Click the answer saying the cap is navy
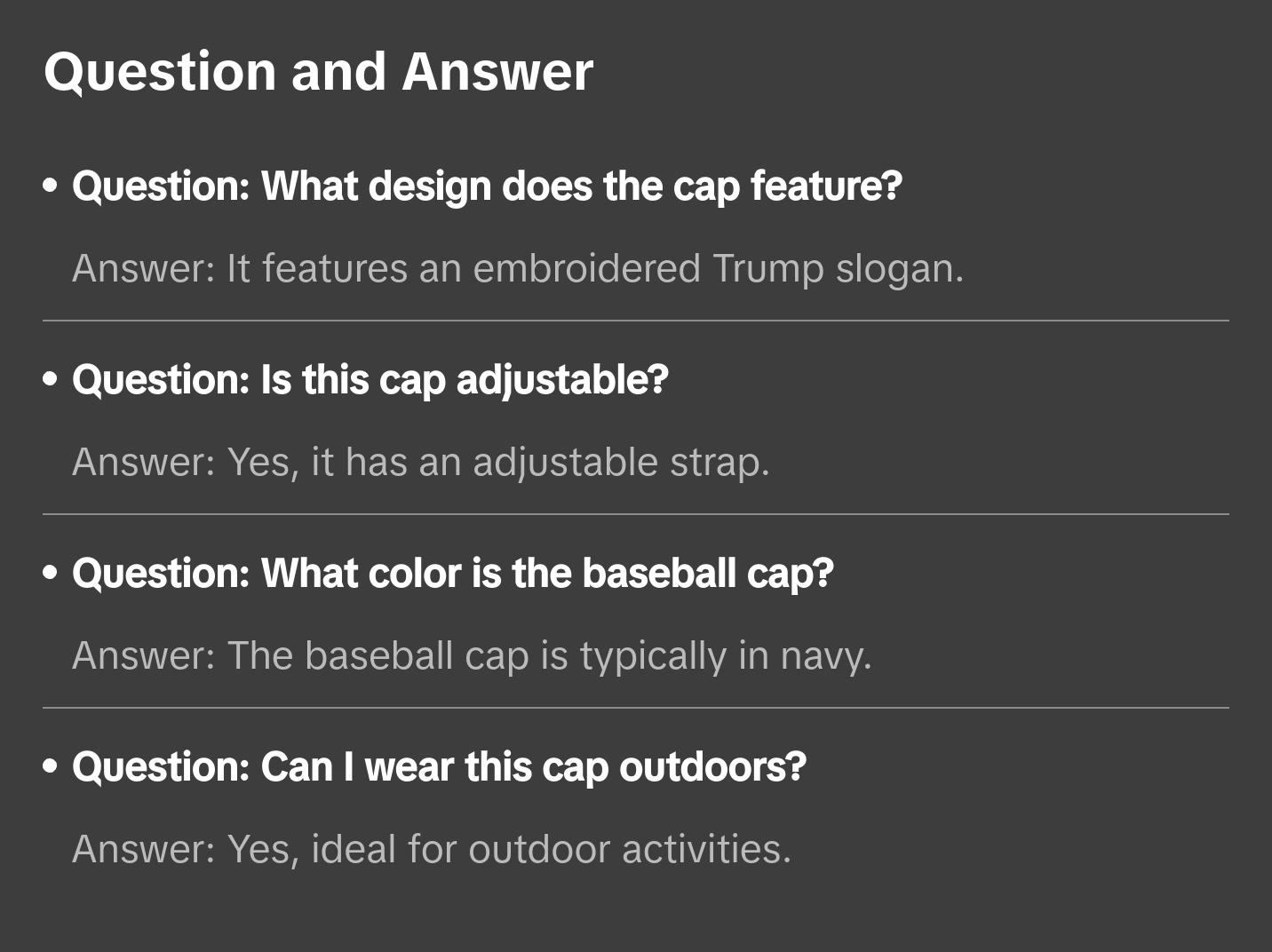Screen dimensions: 1272x952 [472, 655]
